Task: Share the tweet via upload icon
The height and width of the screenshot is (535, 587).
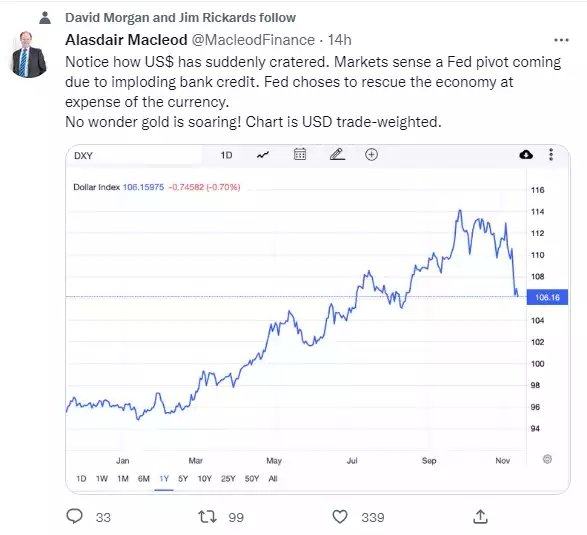Action: (x=480, y=516)
